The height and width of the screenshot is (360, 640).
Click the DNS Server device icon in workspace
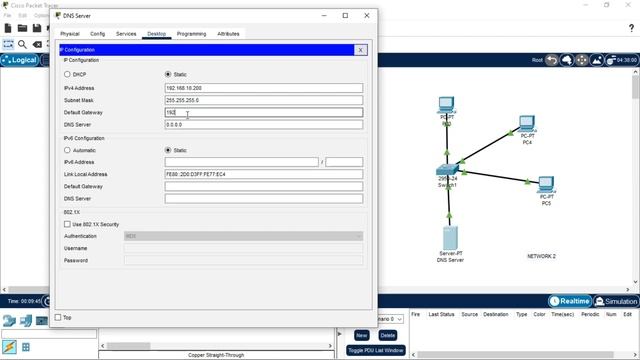tap(450, 238)
